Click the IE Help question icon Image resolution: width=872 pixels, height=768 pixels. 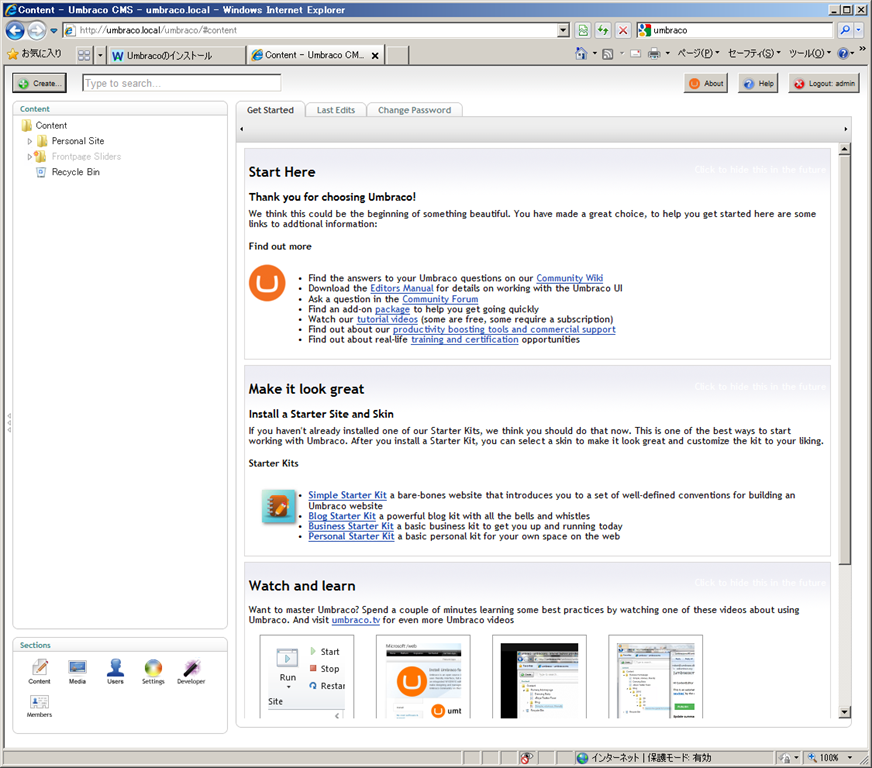click(843, 53)
